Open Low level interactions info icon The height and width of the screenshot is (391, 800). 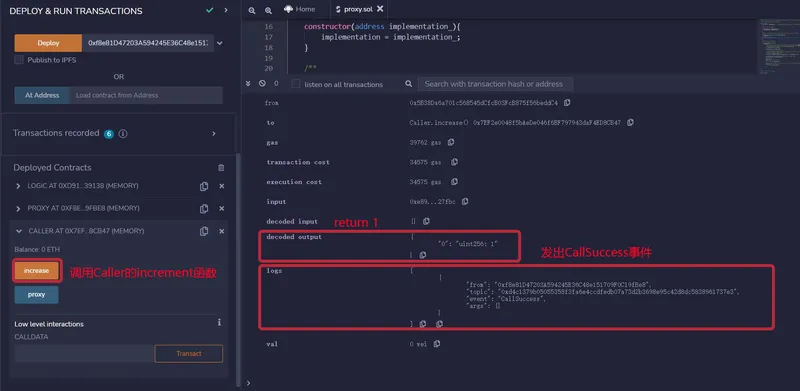(219, 323)
